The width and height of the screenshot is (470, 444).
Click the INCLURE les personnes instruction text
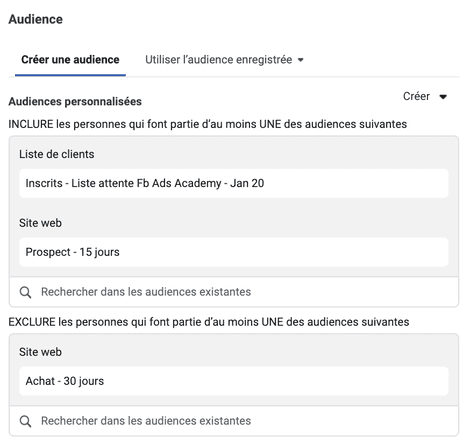(x=208, y=124)
